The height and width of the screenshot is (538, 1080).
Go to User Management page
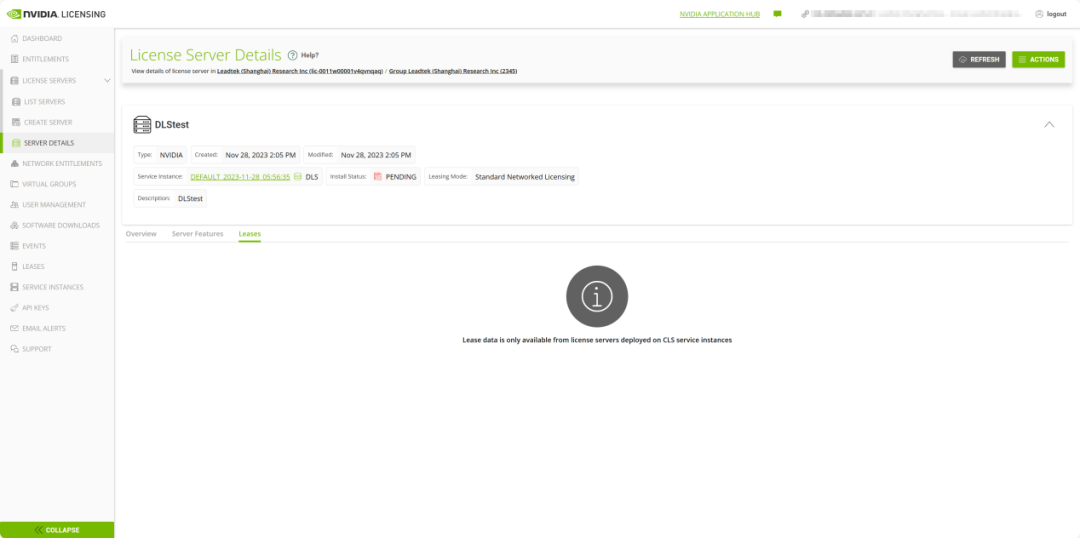[54, 205]
